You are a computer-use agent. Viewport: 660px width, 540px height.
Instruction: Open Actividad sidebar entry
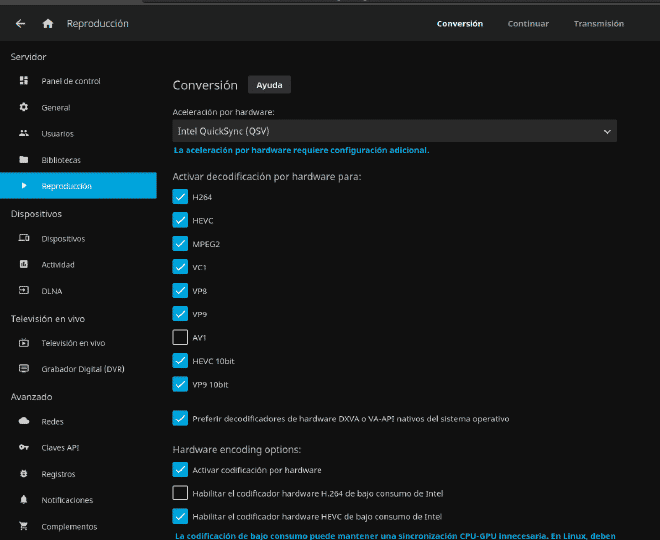click(x=78, y=265)
